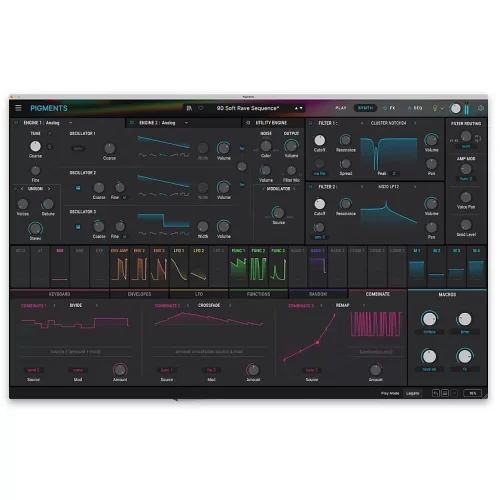Toggle the Unison power button
Image resolution: width=500 pixels, height=500 pixels.
(x=15, y=189)
